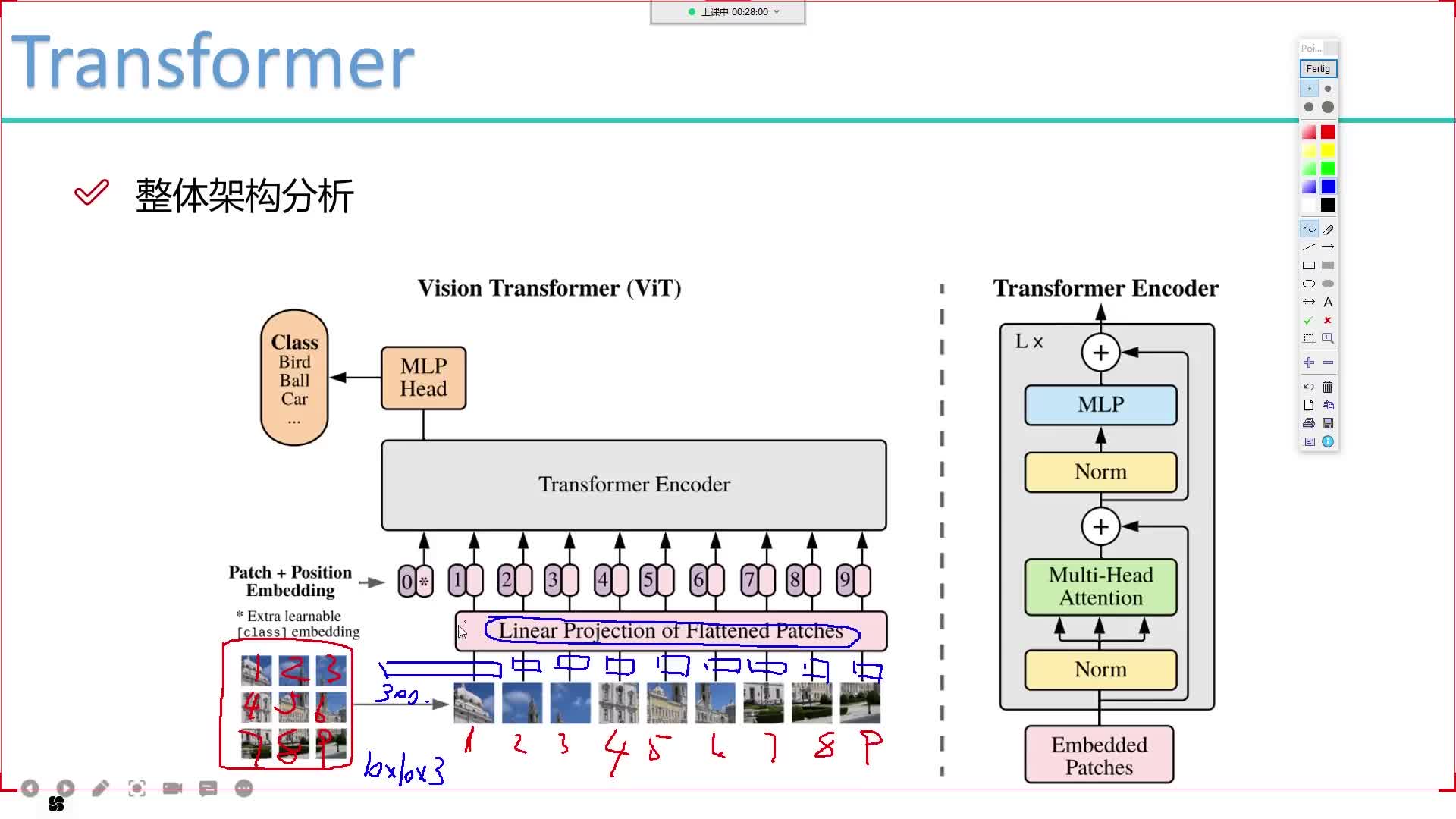This screenshot has width=1456, height=819.
Task: Select the straight line tool icon
Action: (x=1309, y=247)
